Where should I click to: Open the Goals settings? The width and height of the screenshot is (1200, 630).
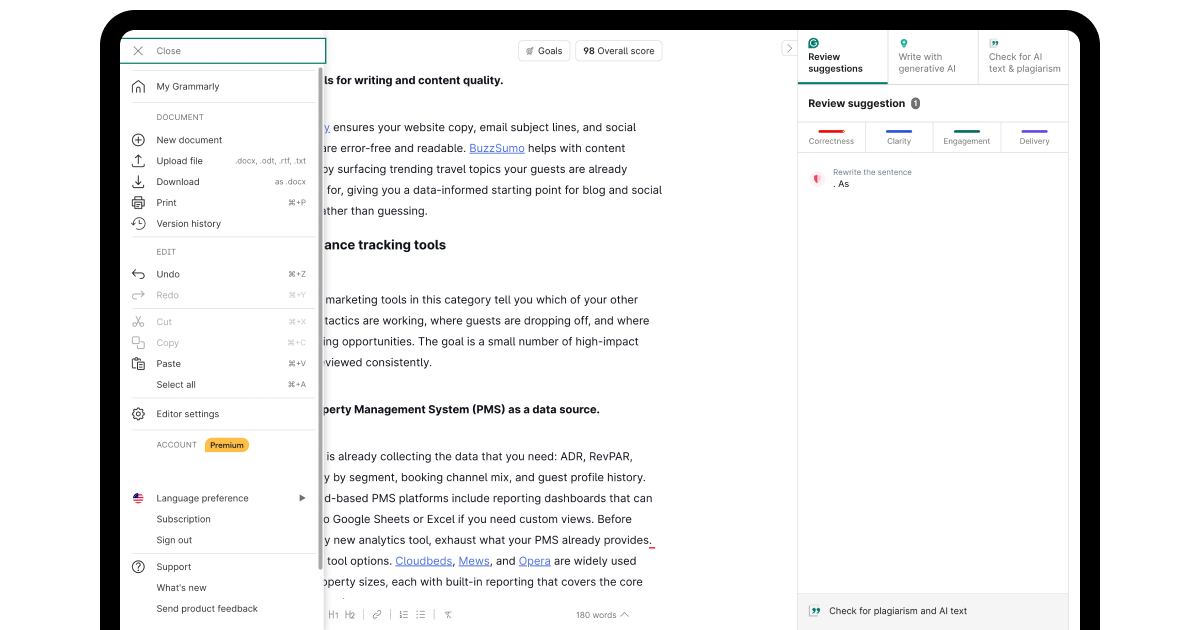pos(543,50)
